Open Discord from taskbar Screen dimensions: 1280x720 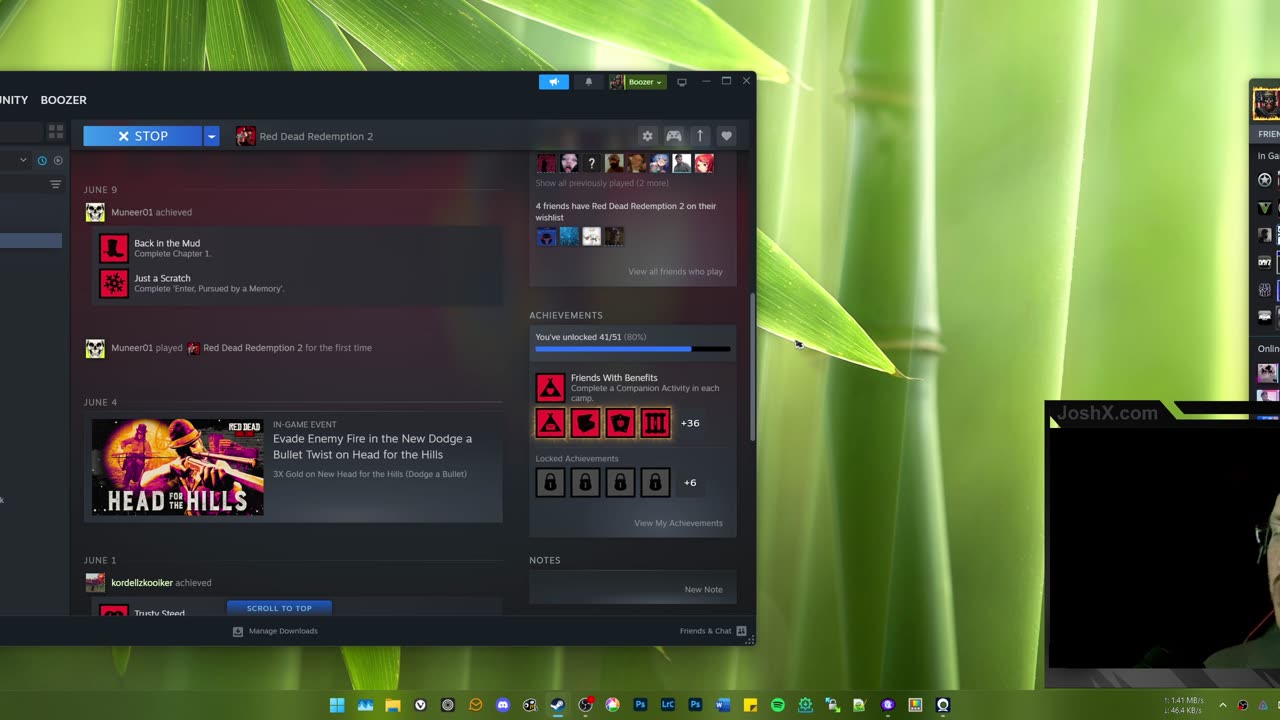point(503,705)
